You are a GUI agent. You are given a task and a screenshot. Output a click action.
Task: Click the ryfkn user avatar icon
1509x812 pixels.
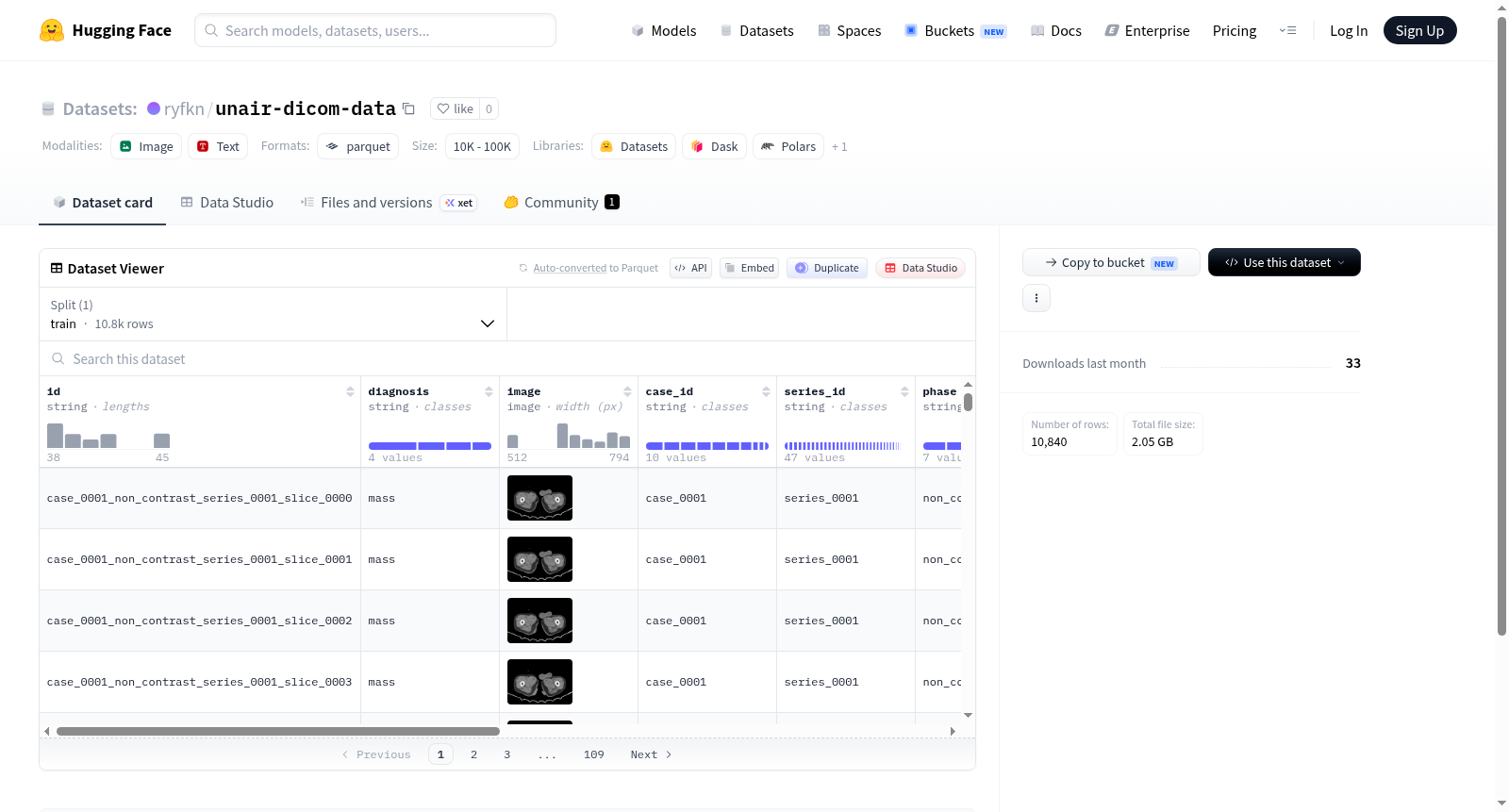(154, 108)
